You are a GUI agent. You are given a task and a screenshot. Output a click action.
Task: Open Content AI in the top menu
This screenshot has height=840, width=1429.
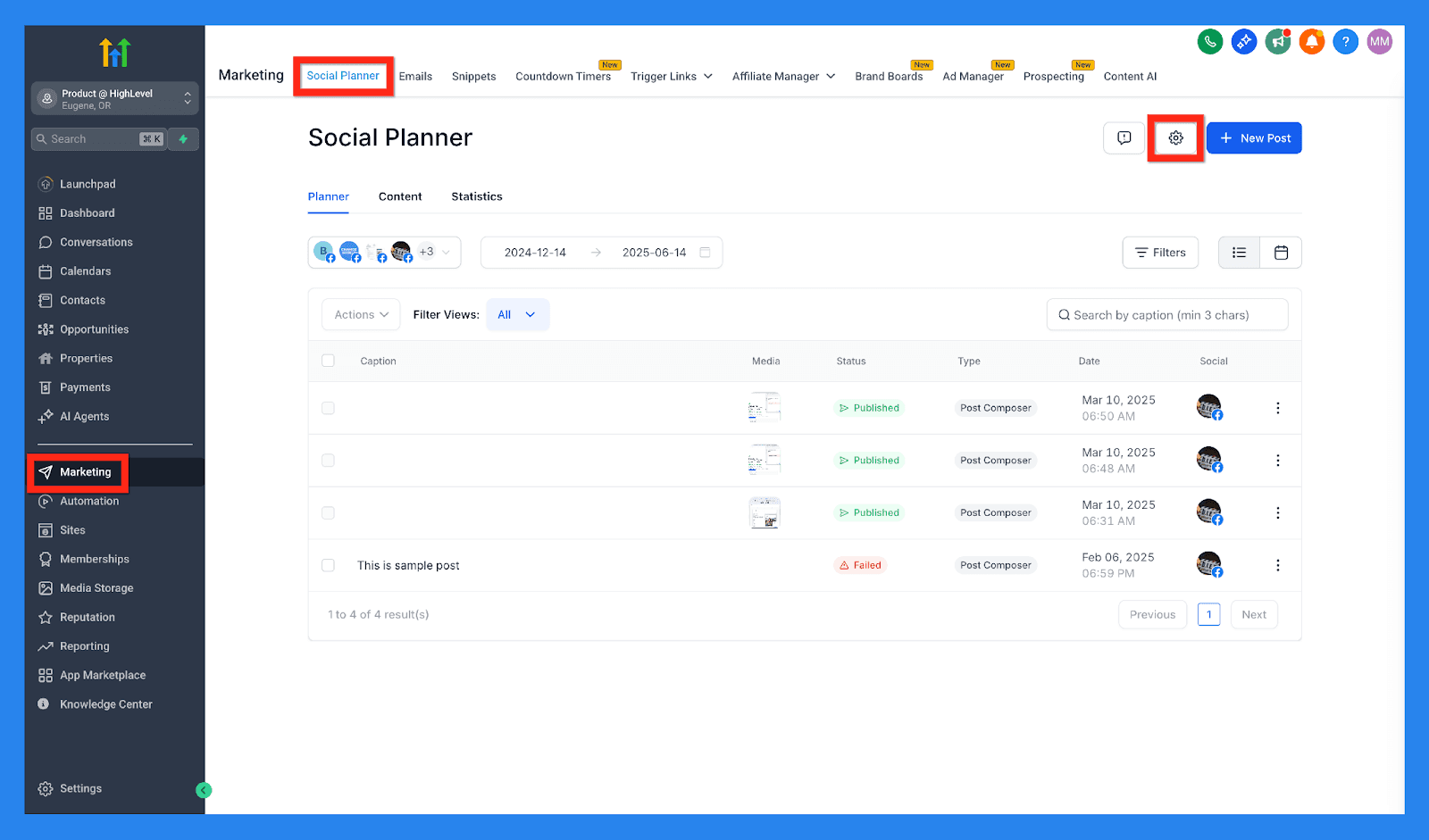pyautogui.click(x=1130, y=77)
